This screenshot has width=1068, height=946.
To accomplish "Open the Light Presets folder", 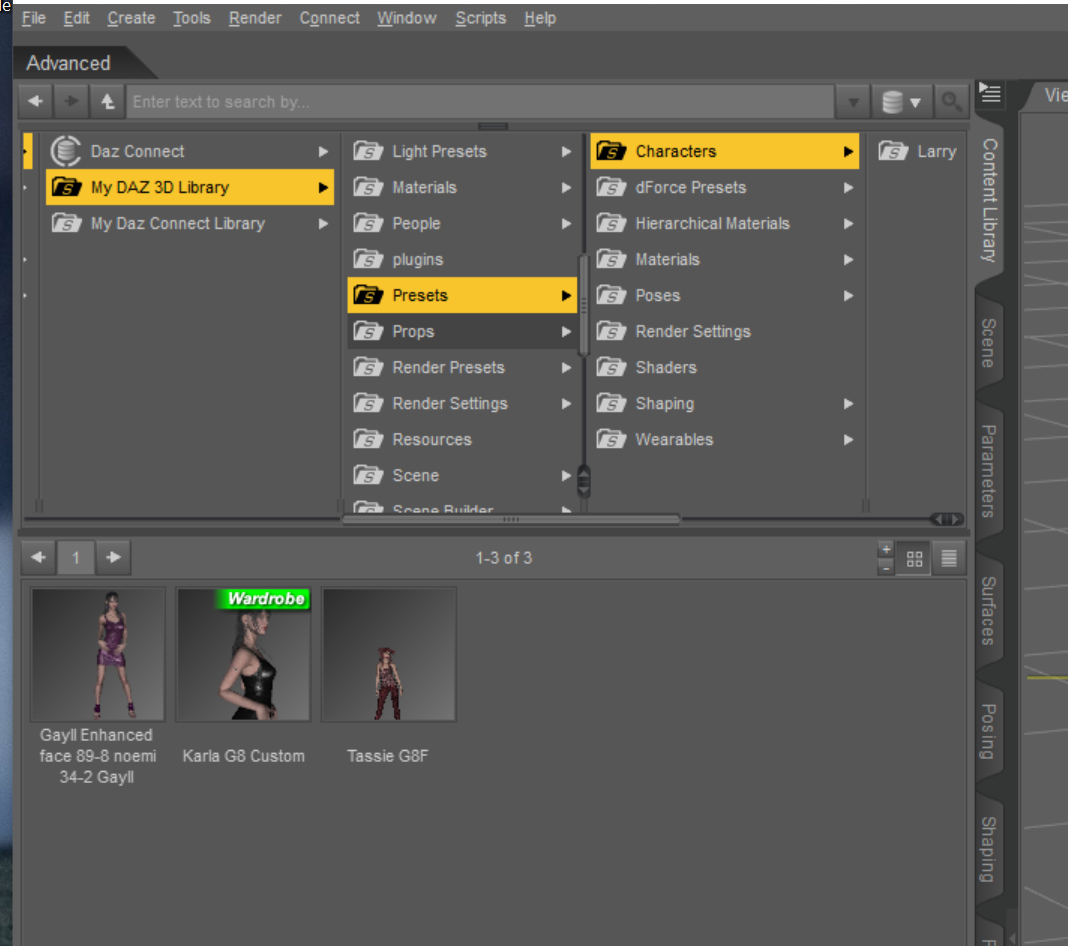I will (462, 151).
